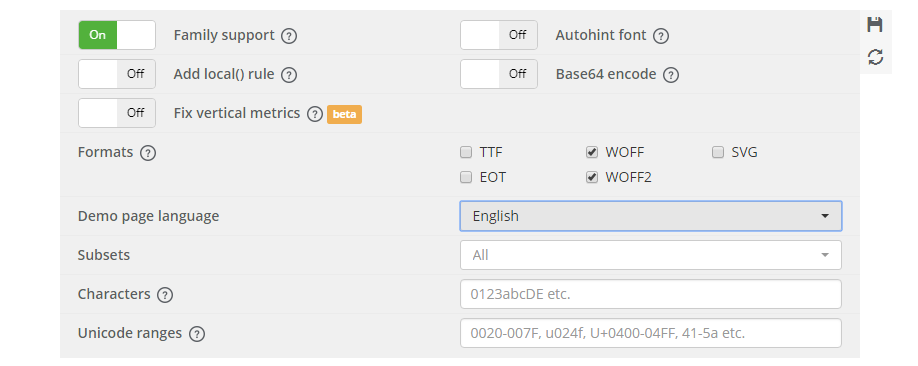This screenshot has height=366, width=918.
Task: Click the 'Fix vertical metrics' label text
Action: pos(237,113)
